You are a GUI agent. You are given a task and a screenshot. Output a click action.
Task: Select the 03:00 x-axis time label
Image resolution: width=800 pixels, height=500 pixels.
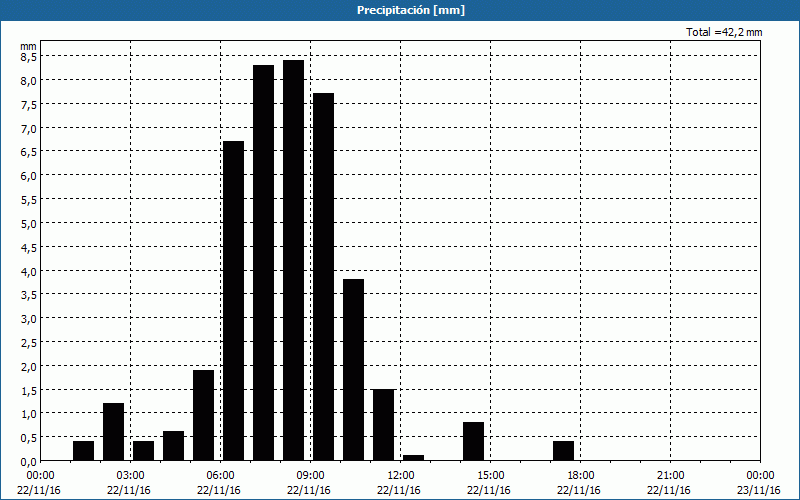[131, 476]
